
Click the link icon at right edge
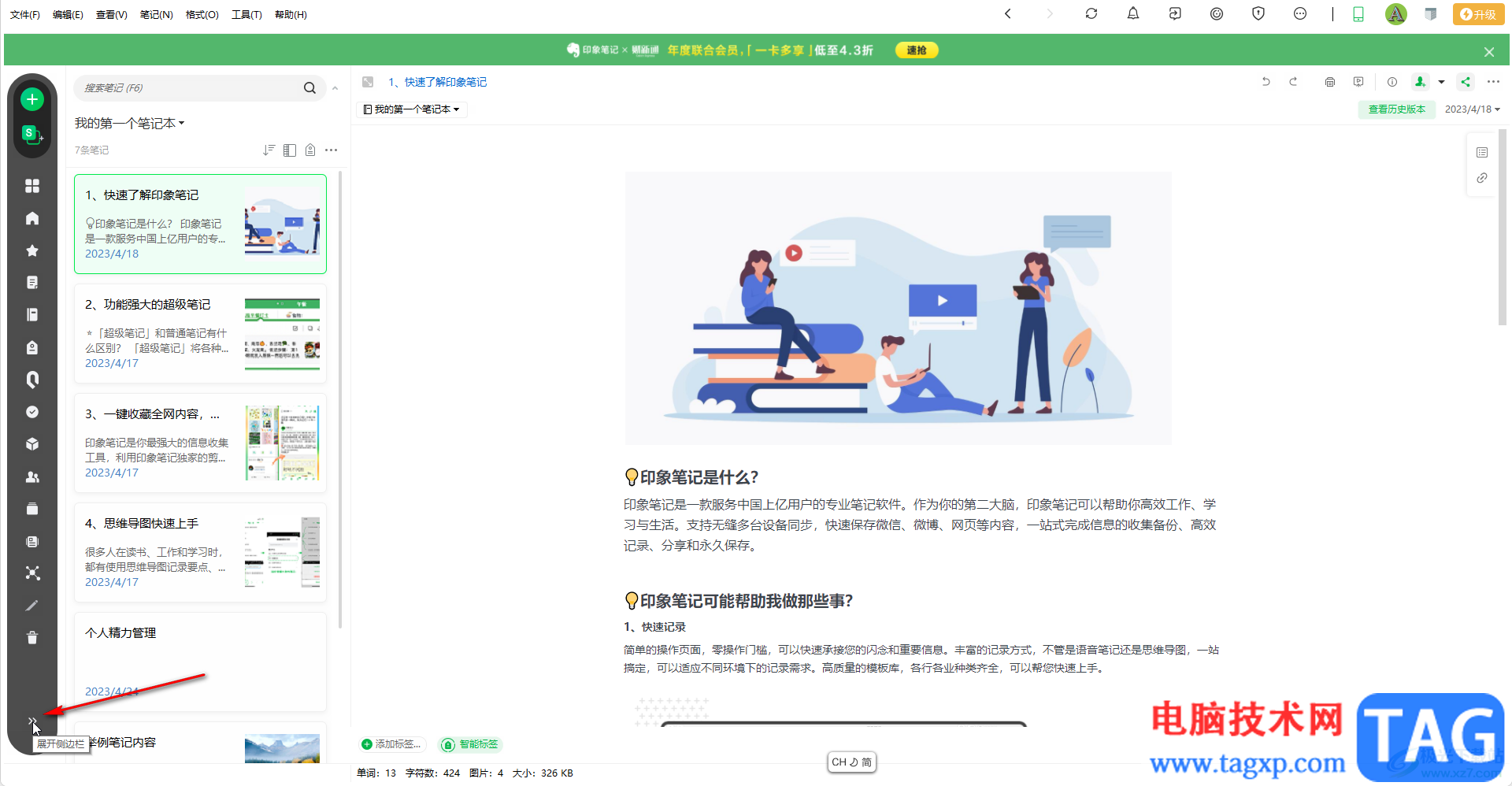[1481, 178]
